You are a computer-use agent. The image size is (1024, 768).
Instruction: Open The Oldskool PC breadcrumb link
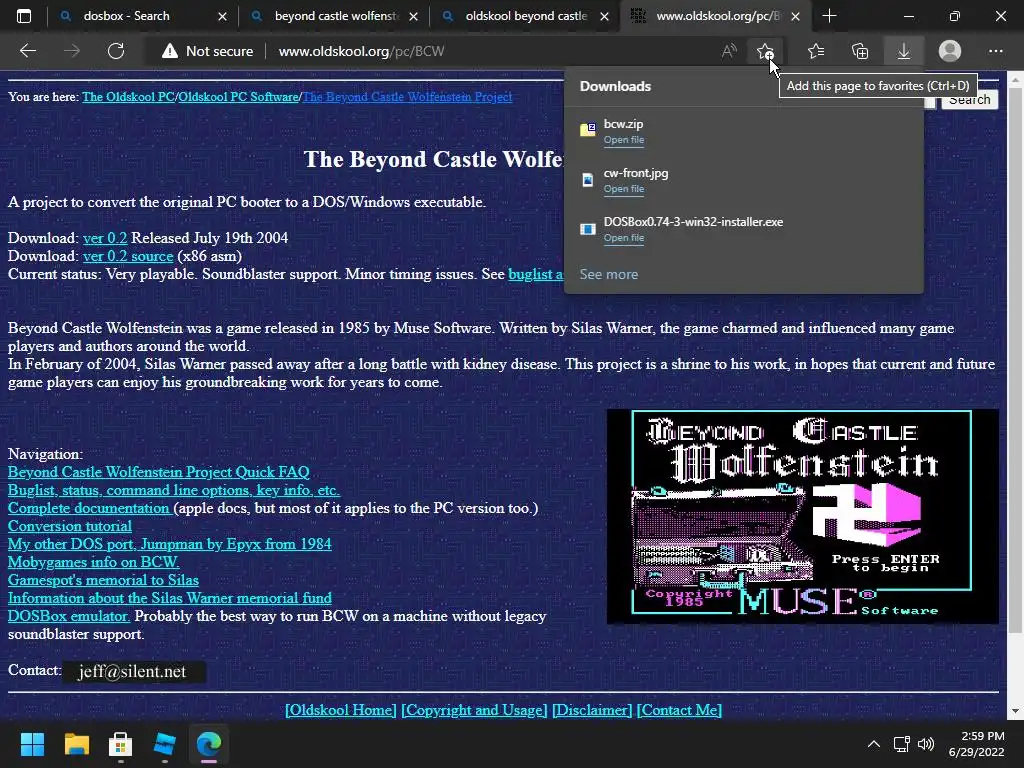128,97
